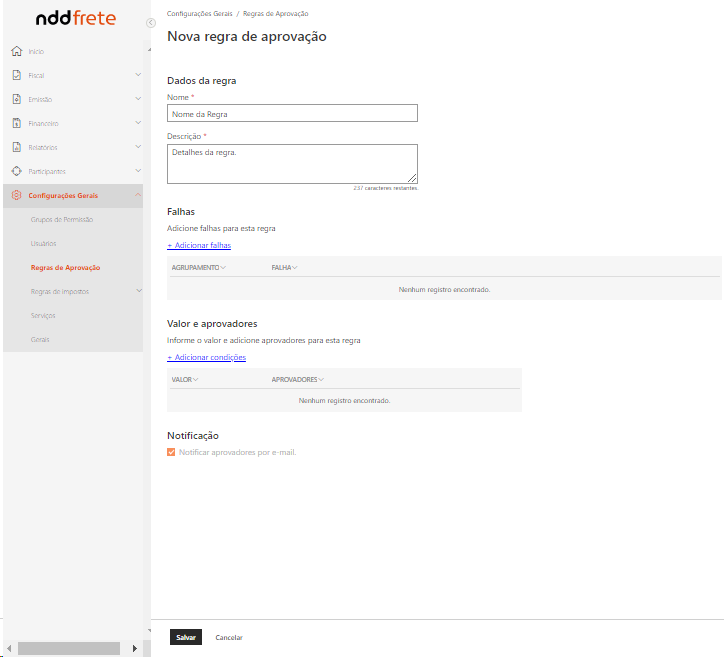
Task: Click the 'caracteres restantes' counter text
Action: pos(386,188)
